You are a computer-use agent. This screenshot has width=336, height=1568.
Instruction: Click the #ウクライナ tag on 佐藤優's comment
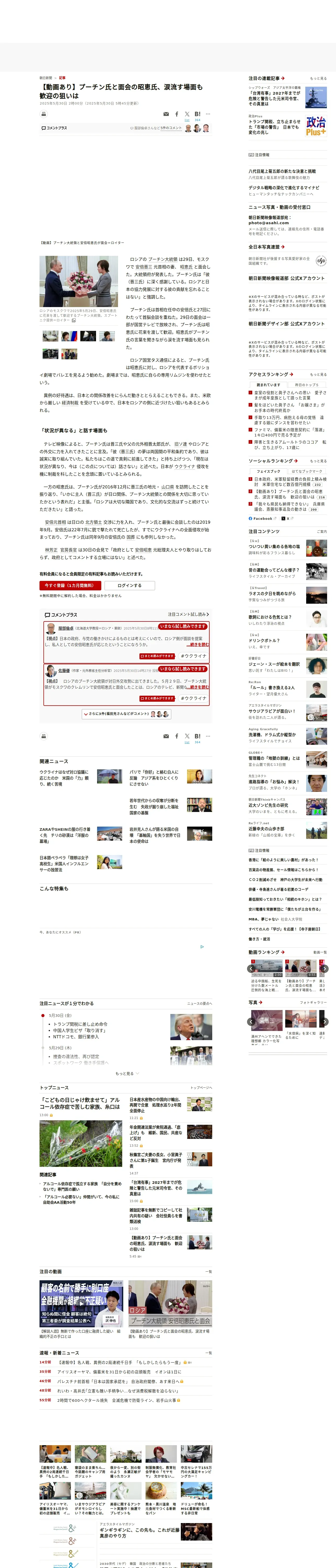(193, 698)
